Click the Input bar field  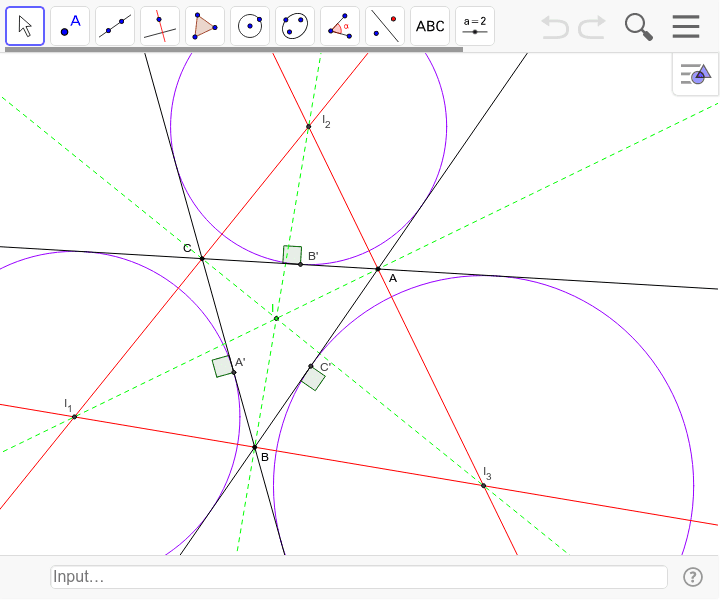pos(359,577)
